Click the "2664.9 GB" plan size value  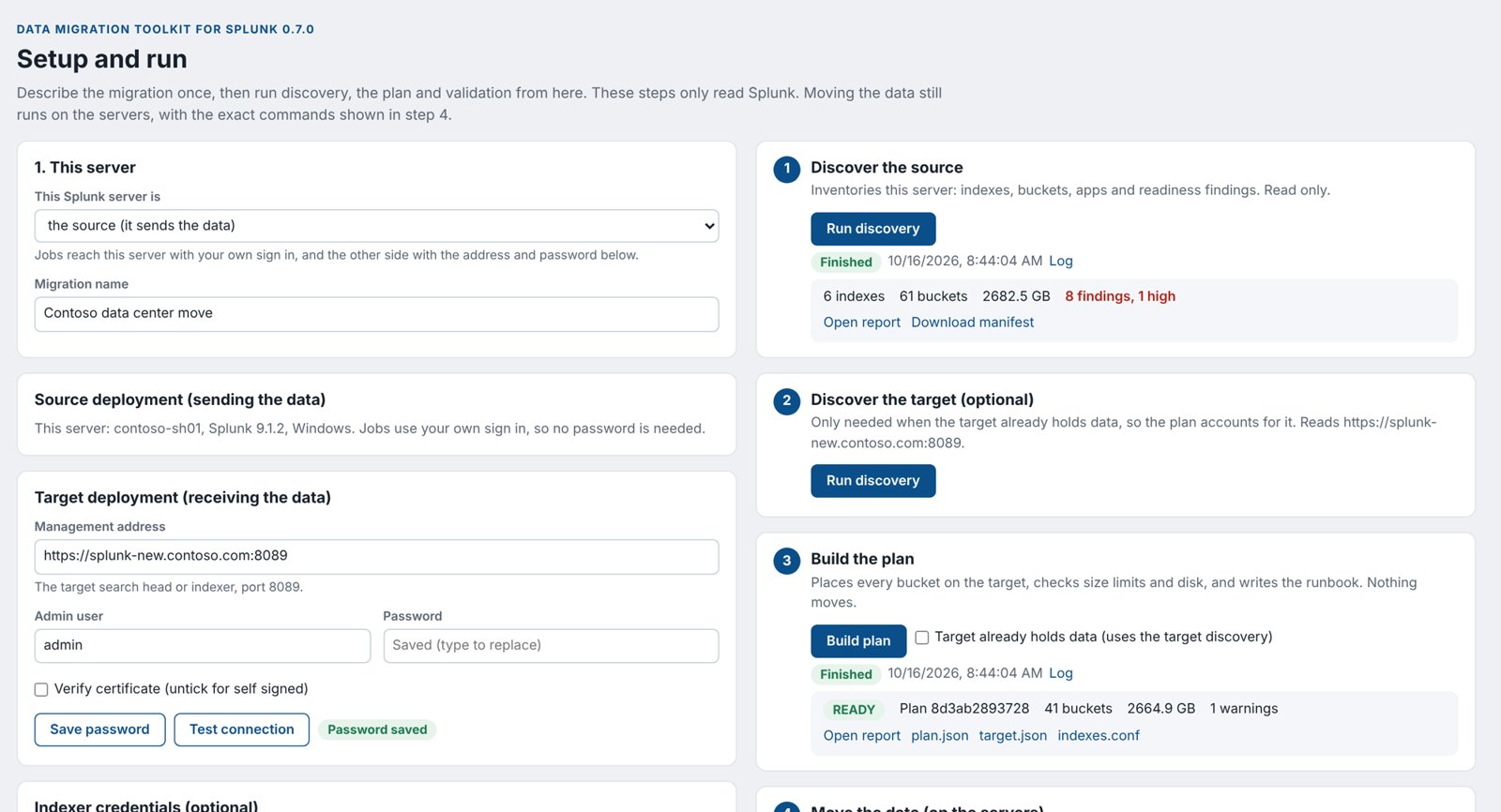click(x=1160, y=709)
